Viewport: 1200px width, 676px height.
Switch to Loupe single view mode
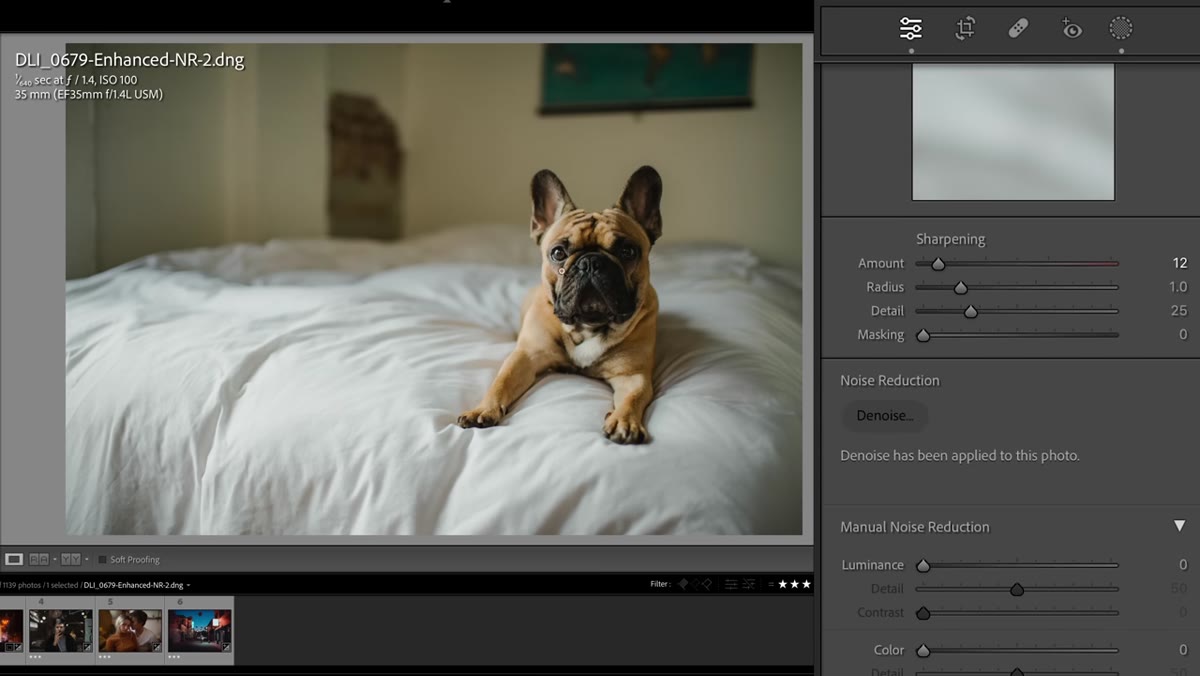(14, 559)
